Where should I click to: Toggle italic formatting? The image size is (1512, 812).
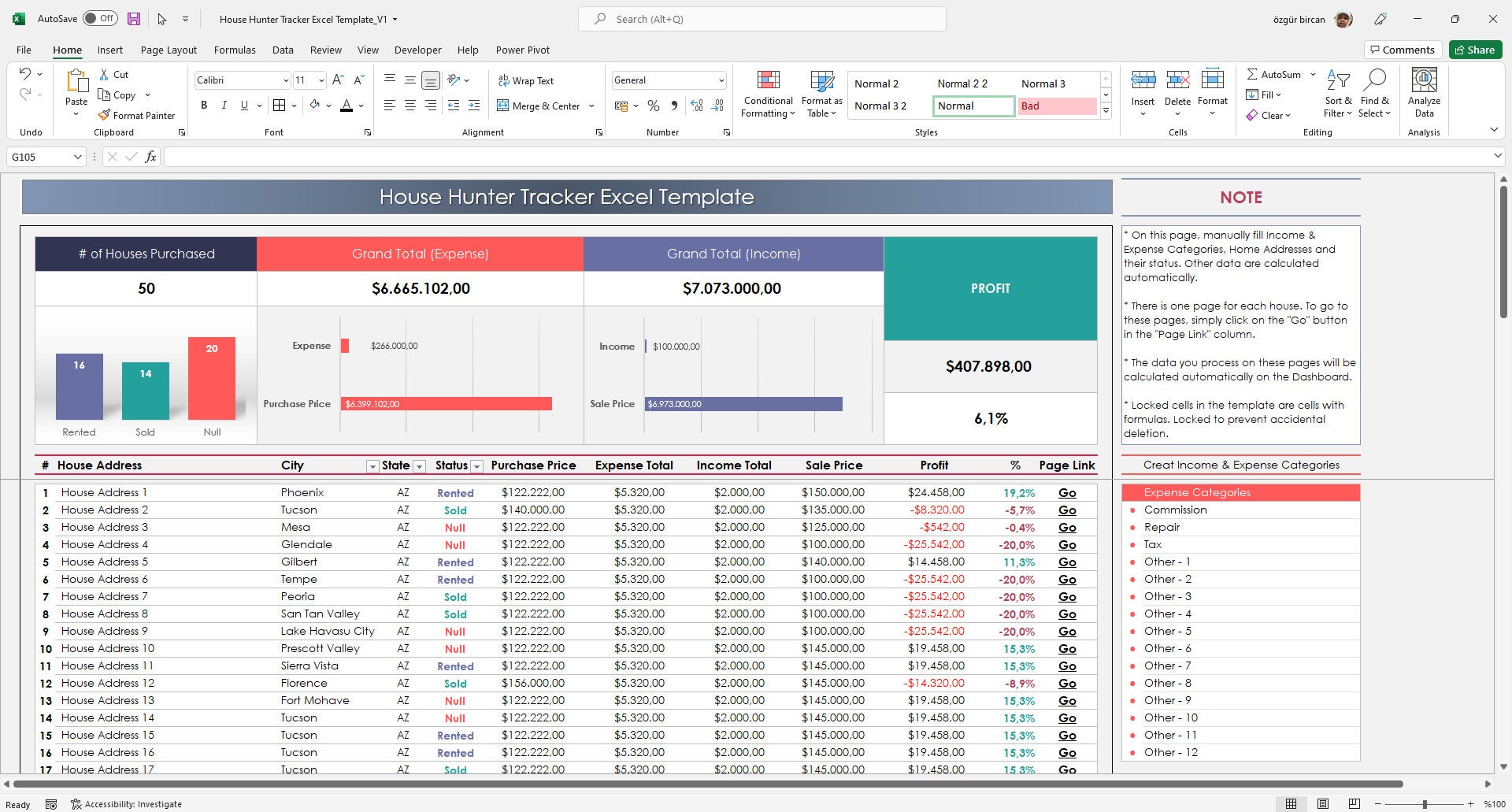click(224, 105)
